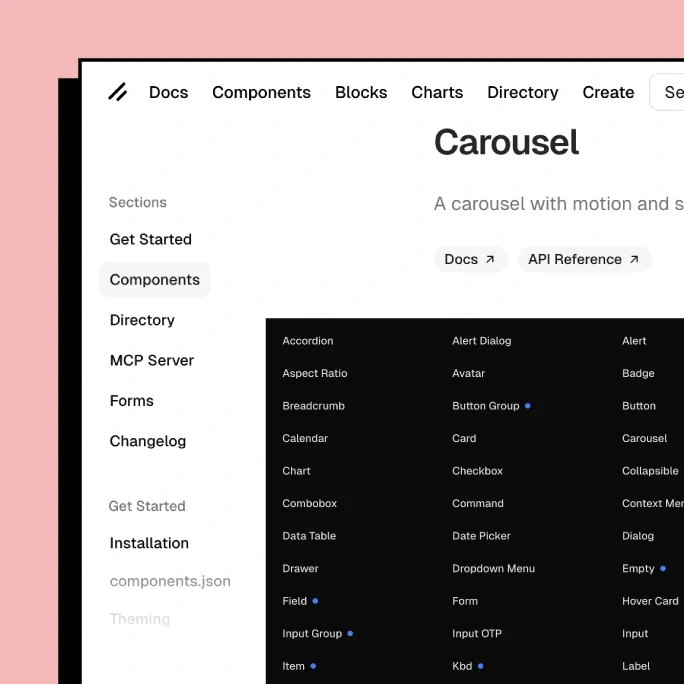The height and width of the screenshot is (684, 684).
Task: Click the shadcn slash logo icon
Action: pos(118,92)
